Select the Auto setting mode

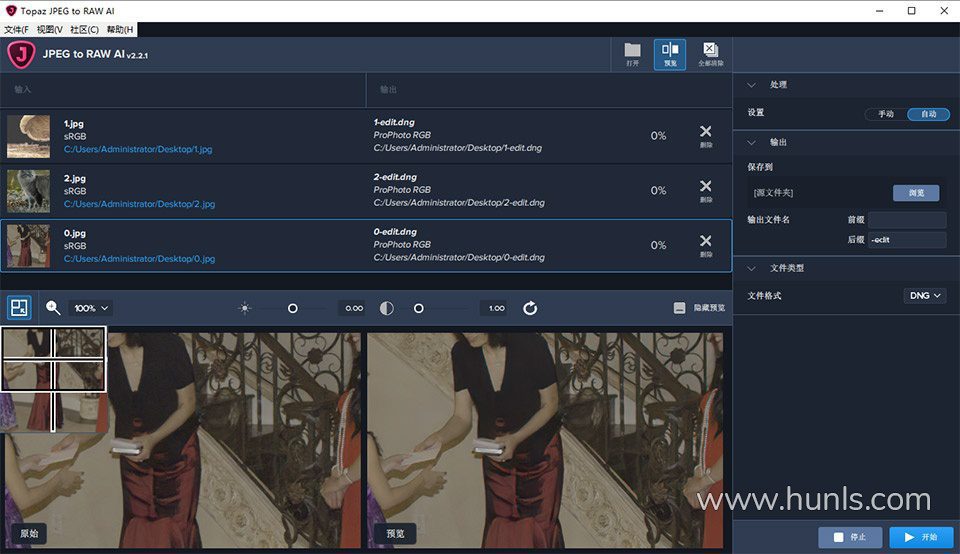click(x=928, y=114)
